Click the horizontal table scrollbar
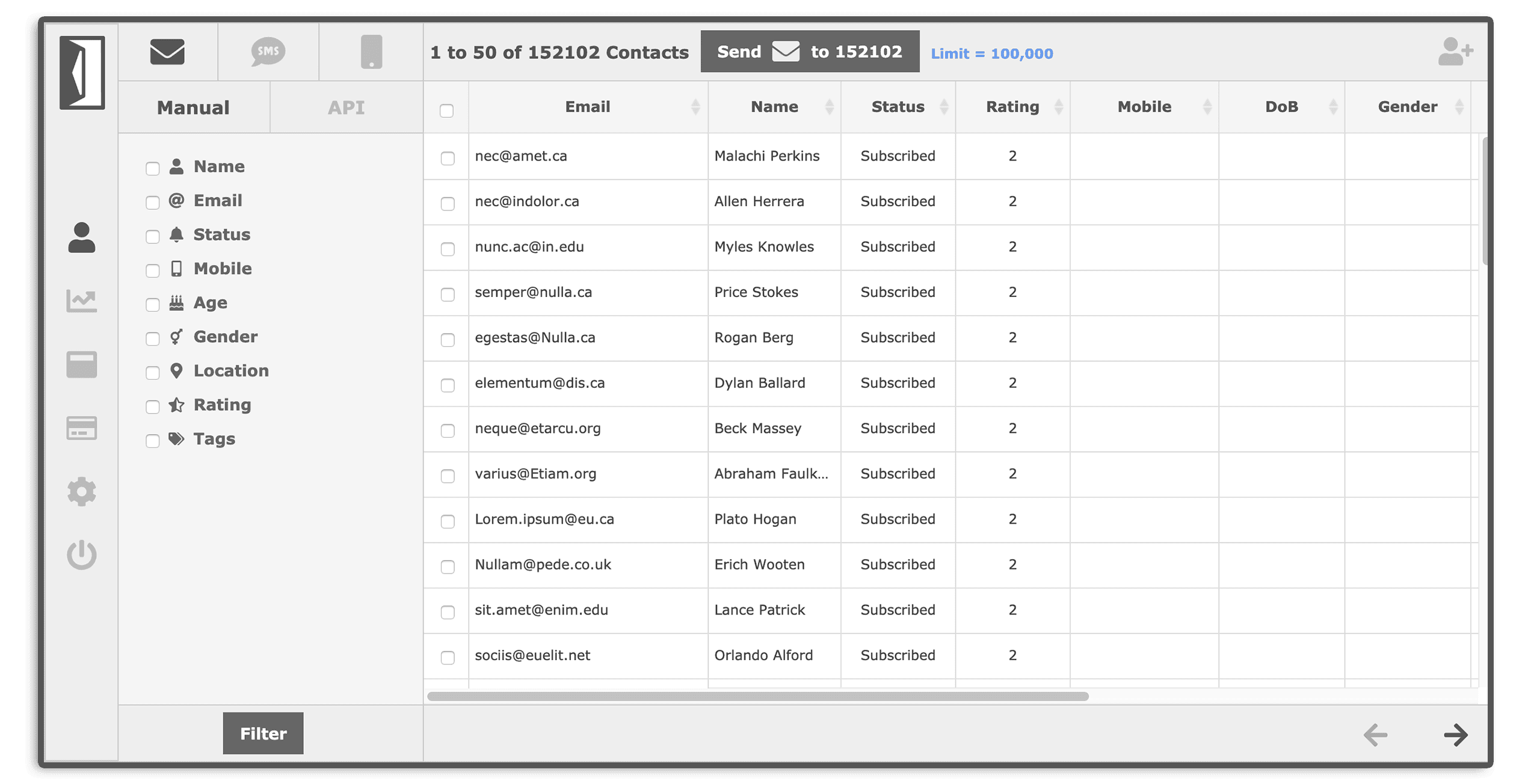 click(x=758, y=696)
